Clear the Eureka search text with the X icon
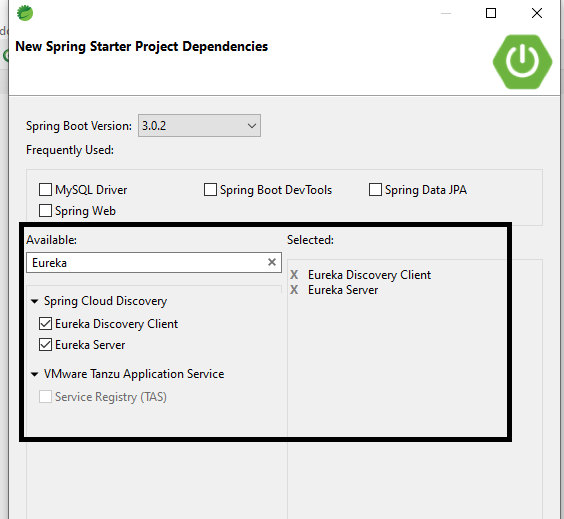 272,262
